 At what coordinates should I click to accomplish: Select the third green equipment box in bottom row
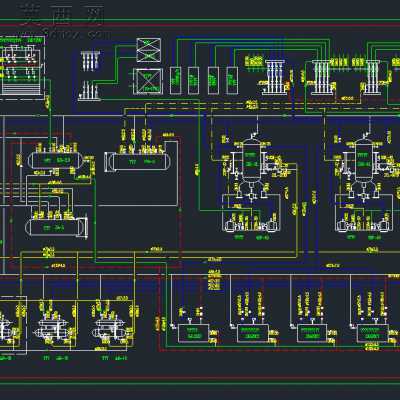pyautogui.click(x=312, y=333)
